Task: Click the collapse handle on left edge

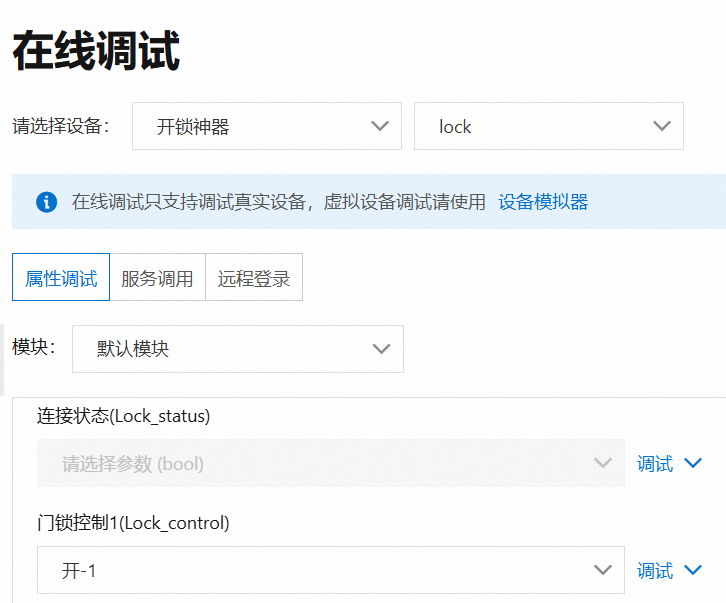Action: 2,358
